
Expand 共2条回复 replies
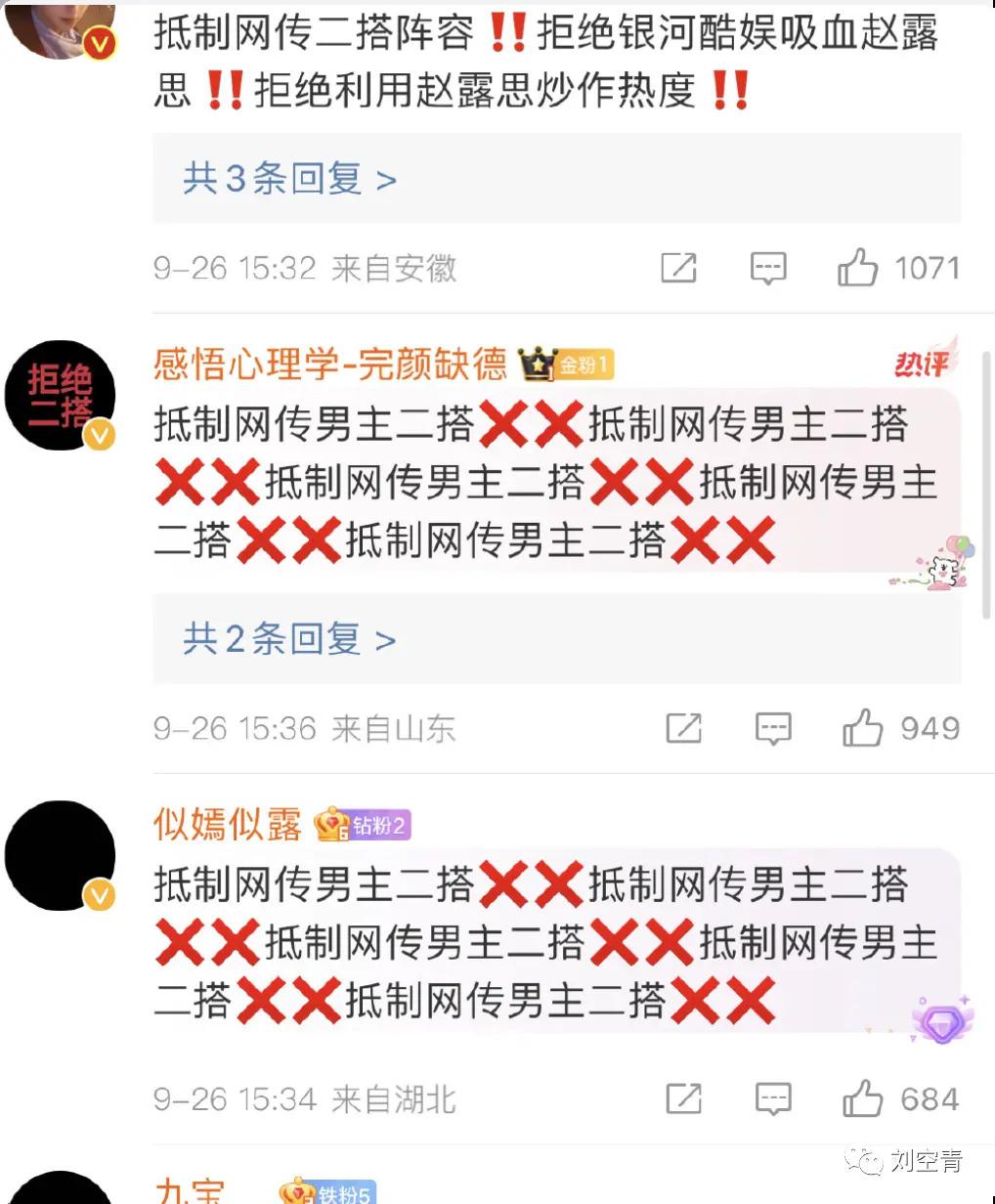tap(289, 639)
